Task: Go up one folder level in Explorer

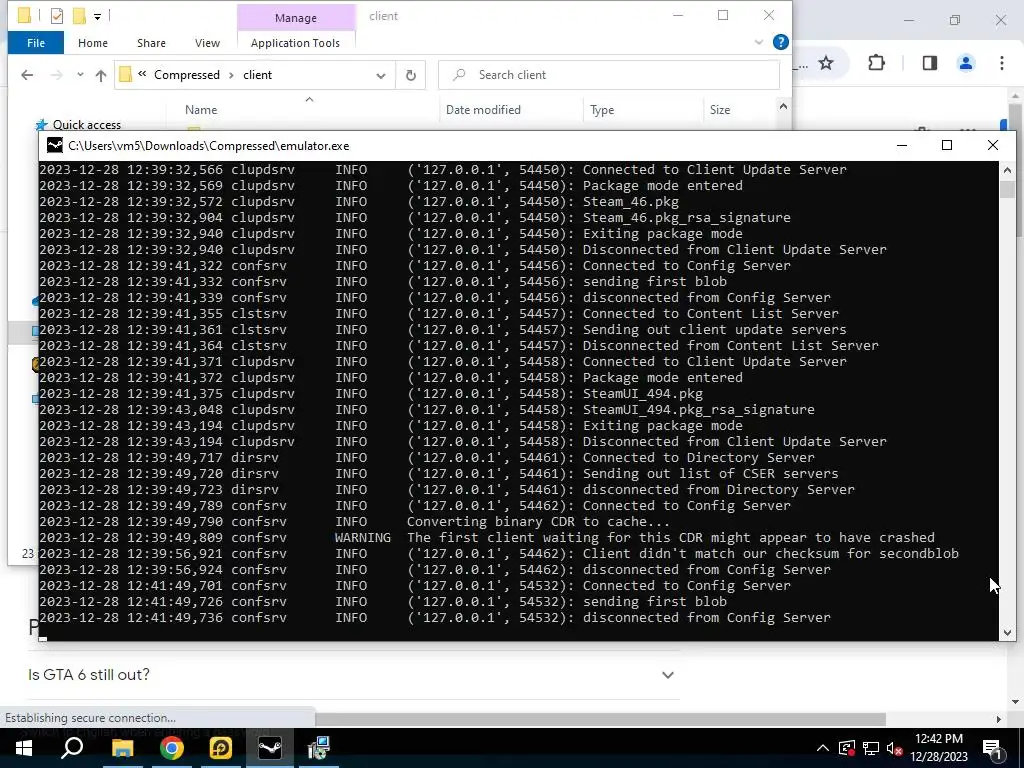Action: (x=101, y=75)
